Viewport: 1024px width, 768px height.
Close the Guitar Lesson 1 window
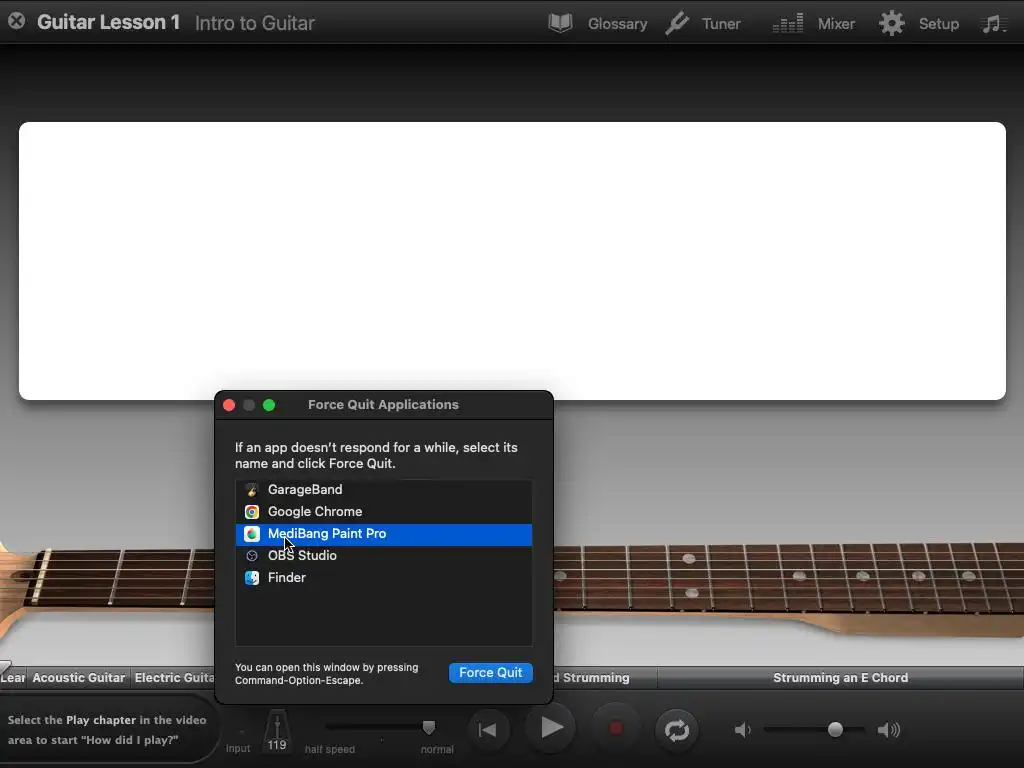coord(16,21)
